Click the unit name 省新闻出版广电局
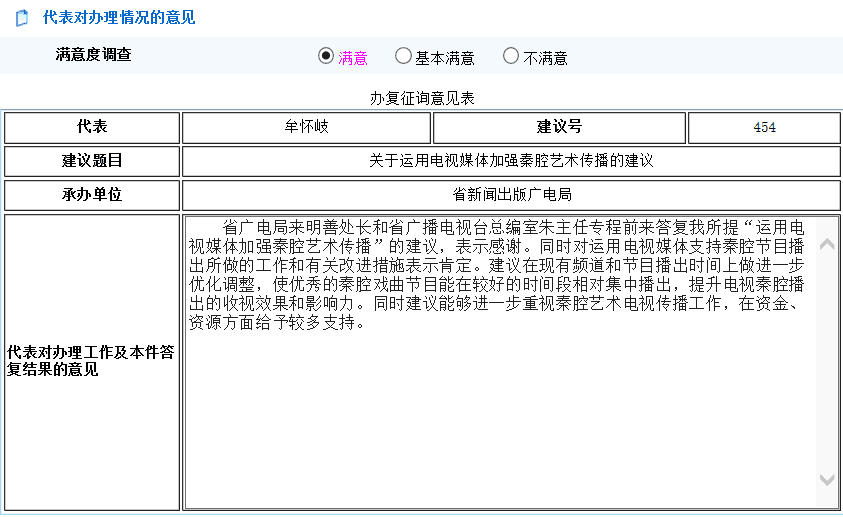 click(x=512, y=195)
